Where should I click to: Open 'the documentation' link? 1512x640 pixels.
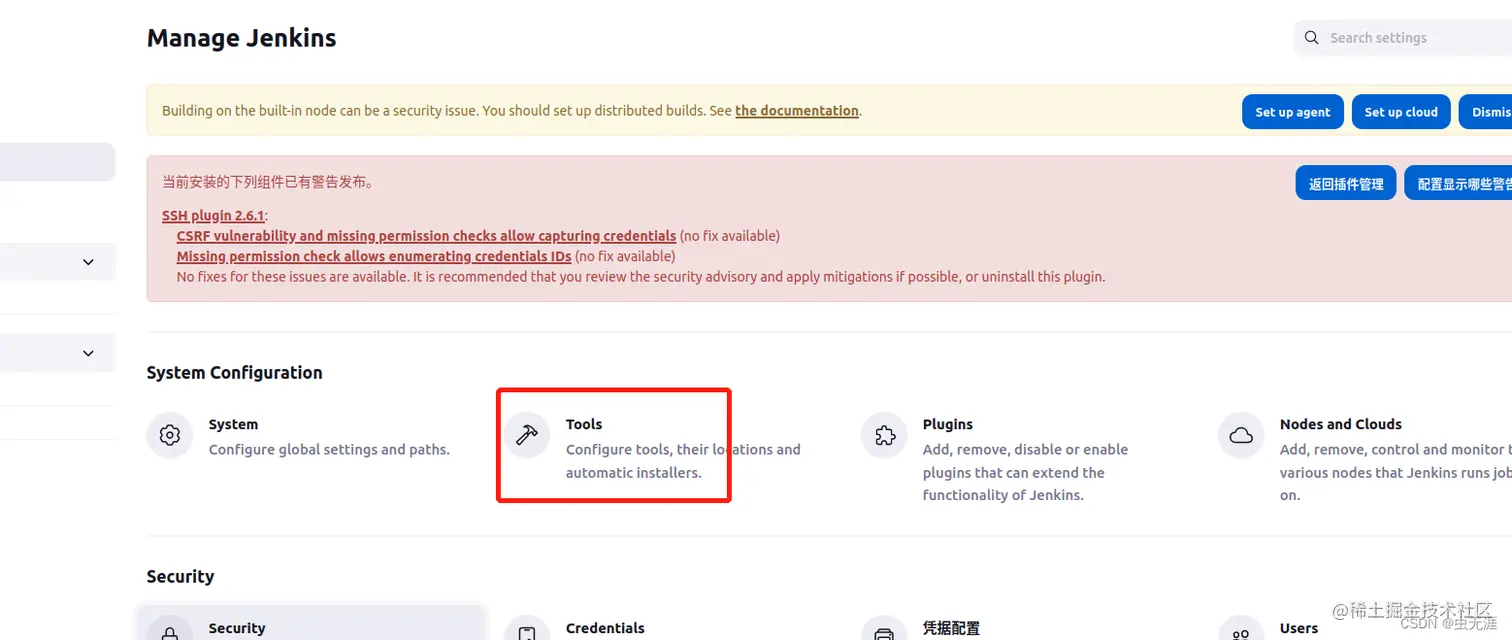(797, 111)
